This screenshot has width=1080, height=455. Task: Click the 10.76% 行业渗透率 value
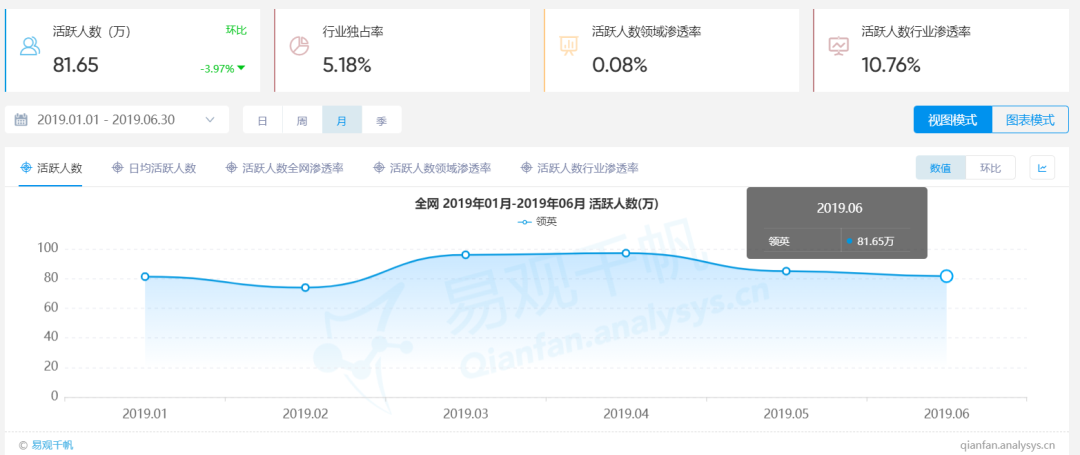(x=891, y=65)
